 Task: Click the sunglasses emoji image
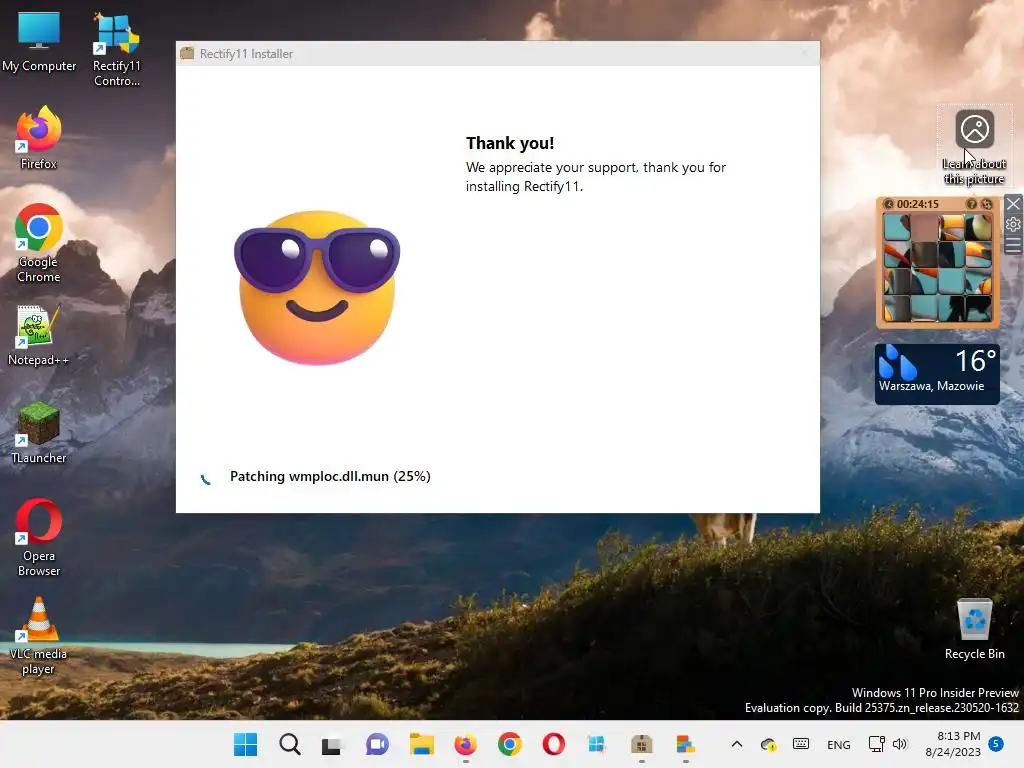[317, 287]
